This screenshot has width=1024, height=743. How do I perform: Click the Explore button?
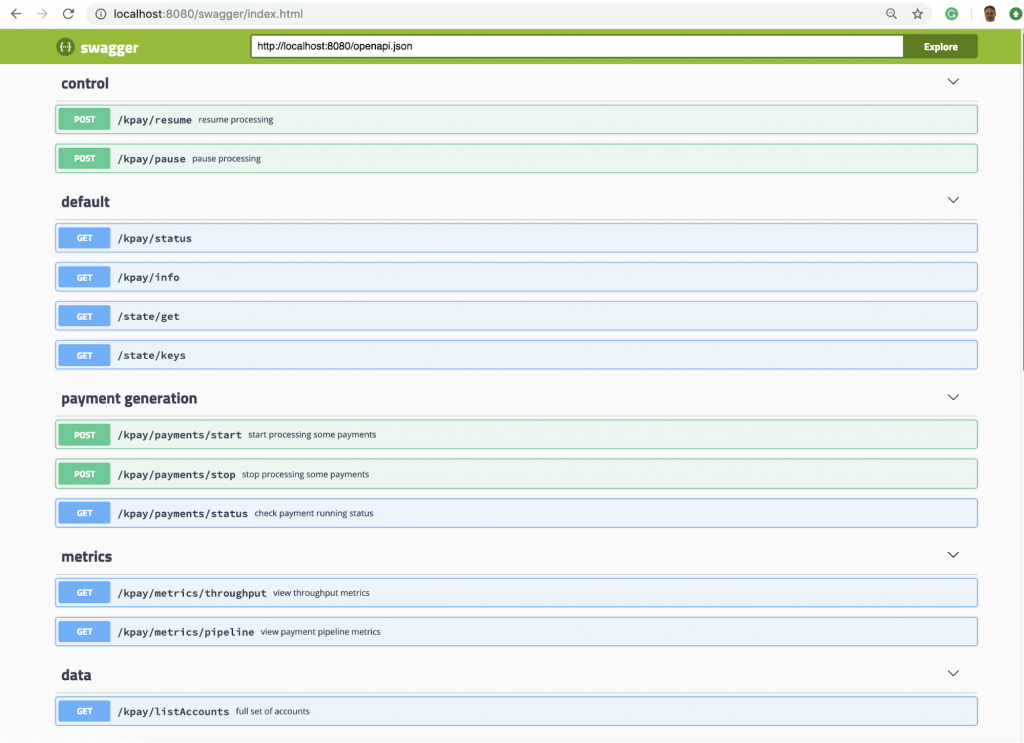(x=940, y=46)
